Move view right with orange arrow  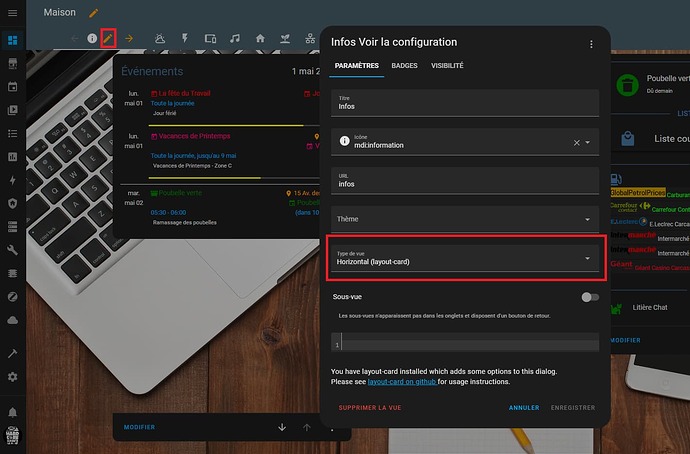[129, 39]
